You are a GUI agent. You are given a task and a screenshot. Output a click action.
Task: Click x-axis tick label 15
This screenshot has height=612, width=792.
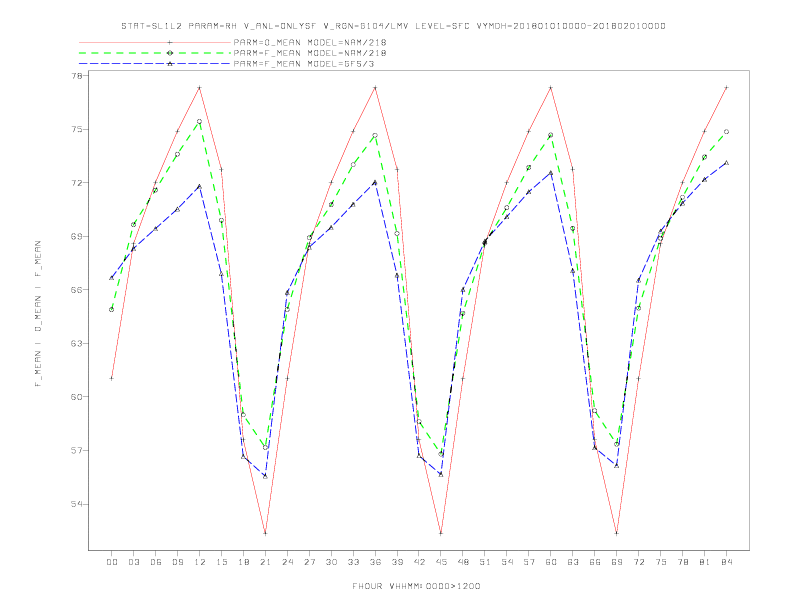pyautogui.click(x=221, y=562)
